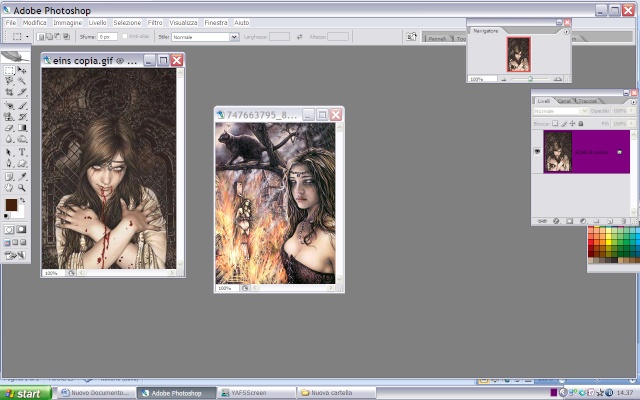
Task: Open marquee tool preset picker arrow
Action: 27,37
